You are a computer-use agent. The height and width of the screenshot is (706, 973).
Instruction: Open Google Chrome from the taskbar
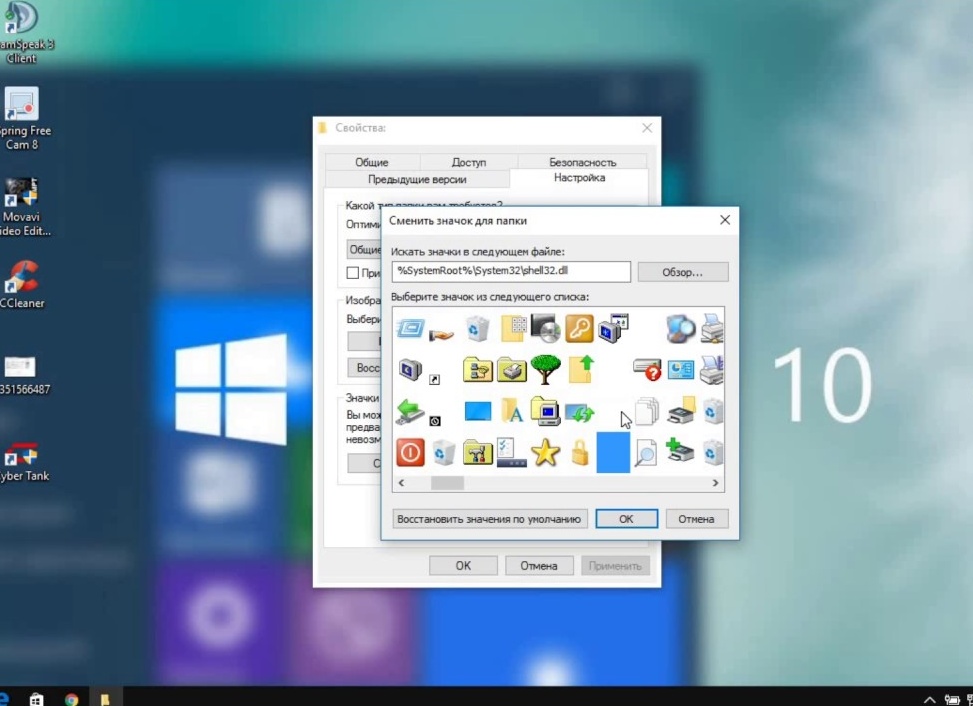[x=71, y=699]
